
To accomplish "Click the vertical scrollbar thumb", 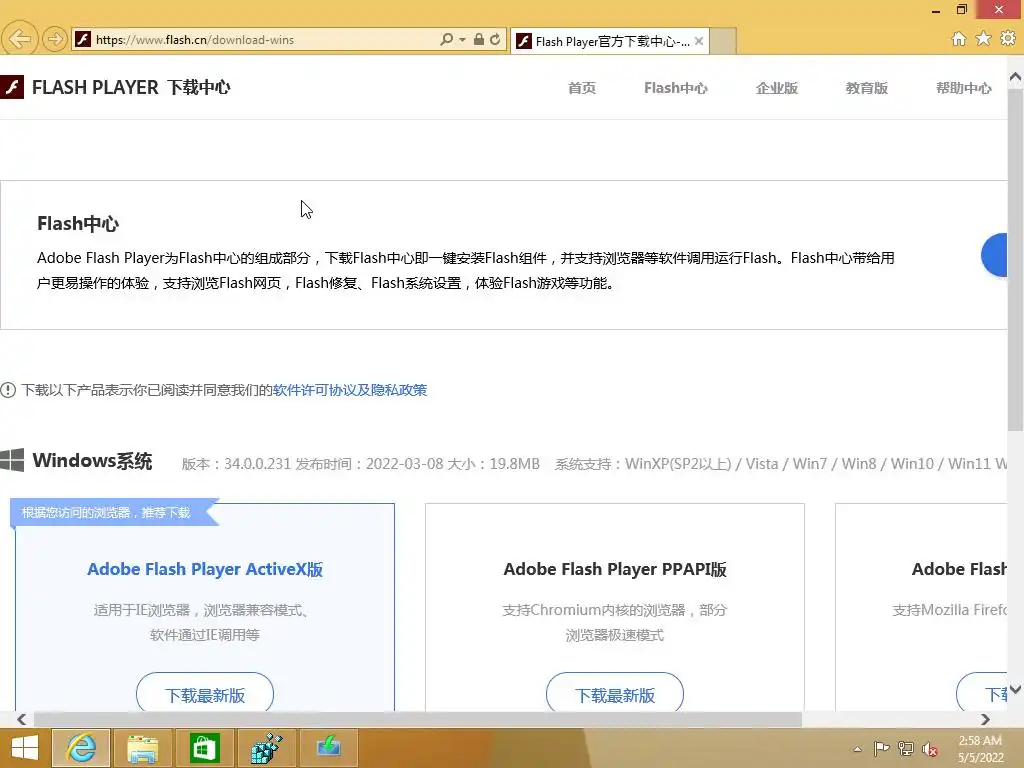I will [1016, 259].
